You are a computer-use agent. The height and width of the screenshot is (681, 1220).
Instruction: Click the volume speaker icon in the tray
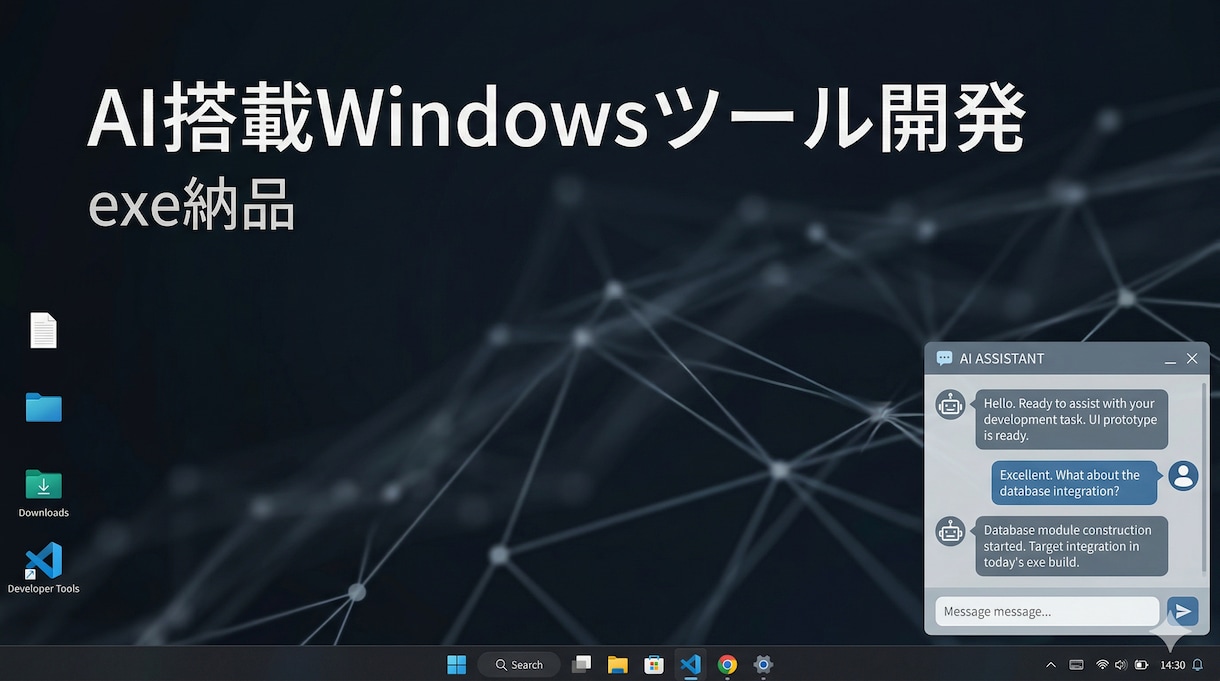pos(1121,665)
